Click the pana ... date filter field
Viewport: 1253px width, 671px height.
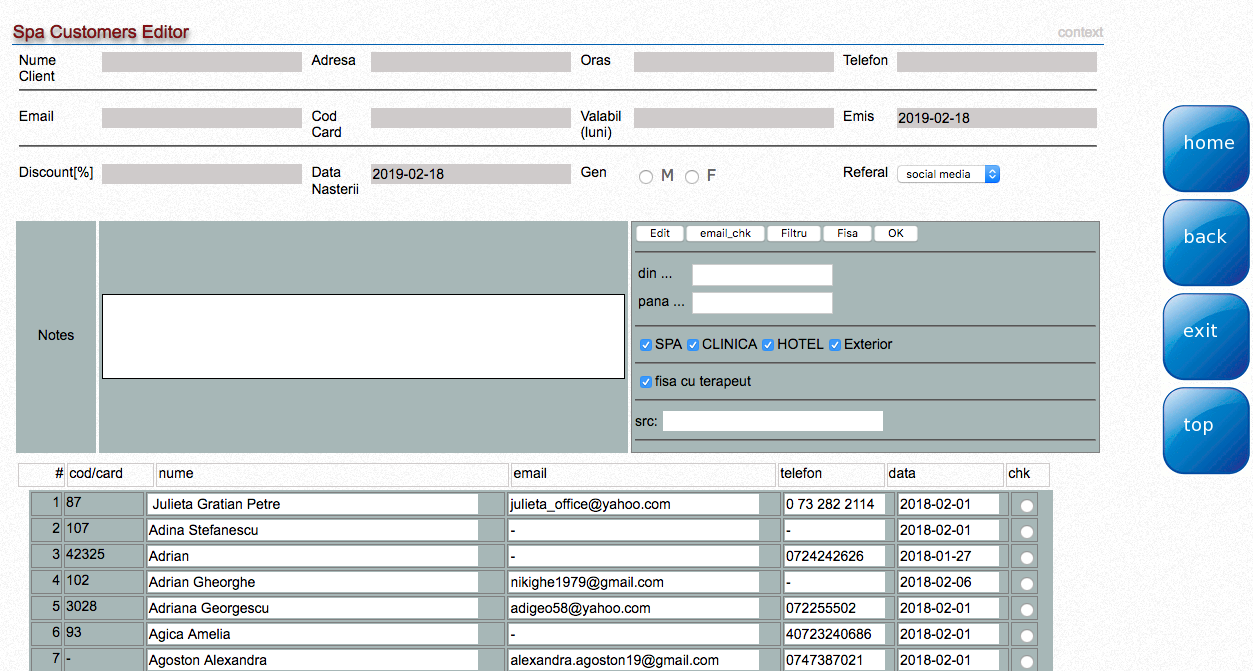(762, 303)
